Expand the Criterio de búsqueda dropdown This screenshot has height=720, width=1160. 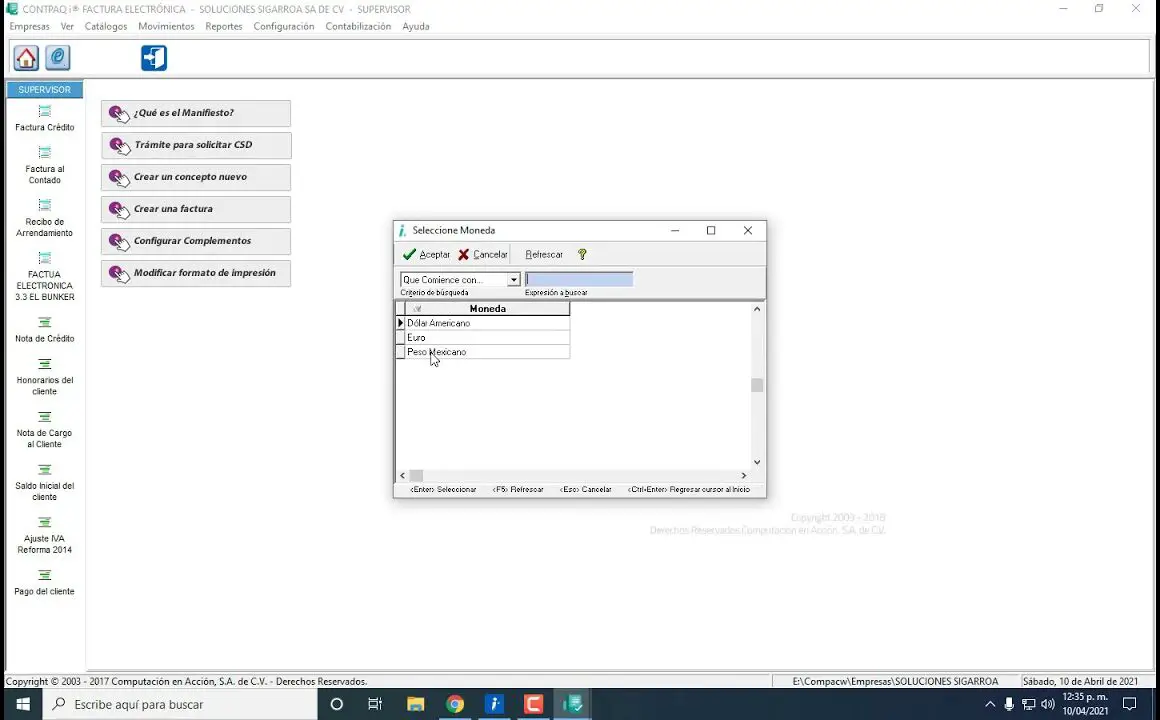click(x=513, y=280)
